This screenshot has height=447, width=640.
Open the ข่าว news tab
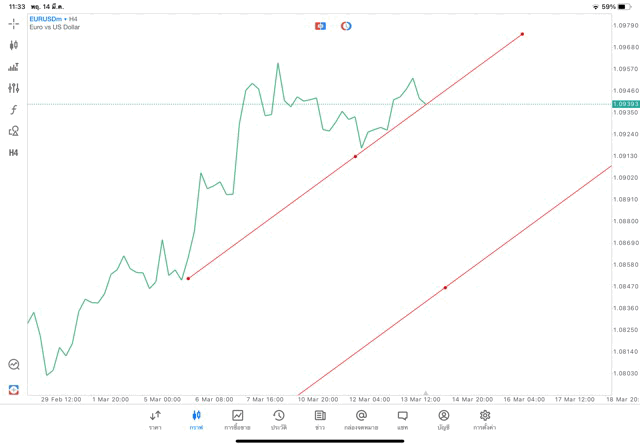[x=320, y=419]
